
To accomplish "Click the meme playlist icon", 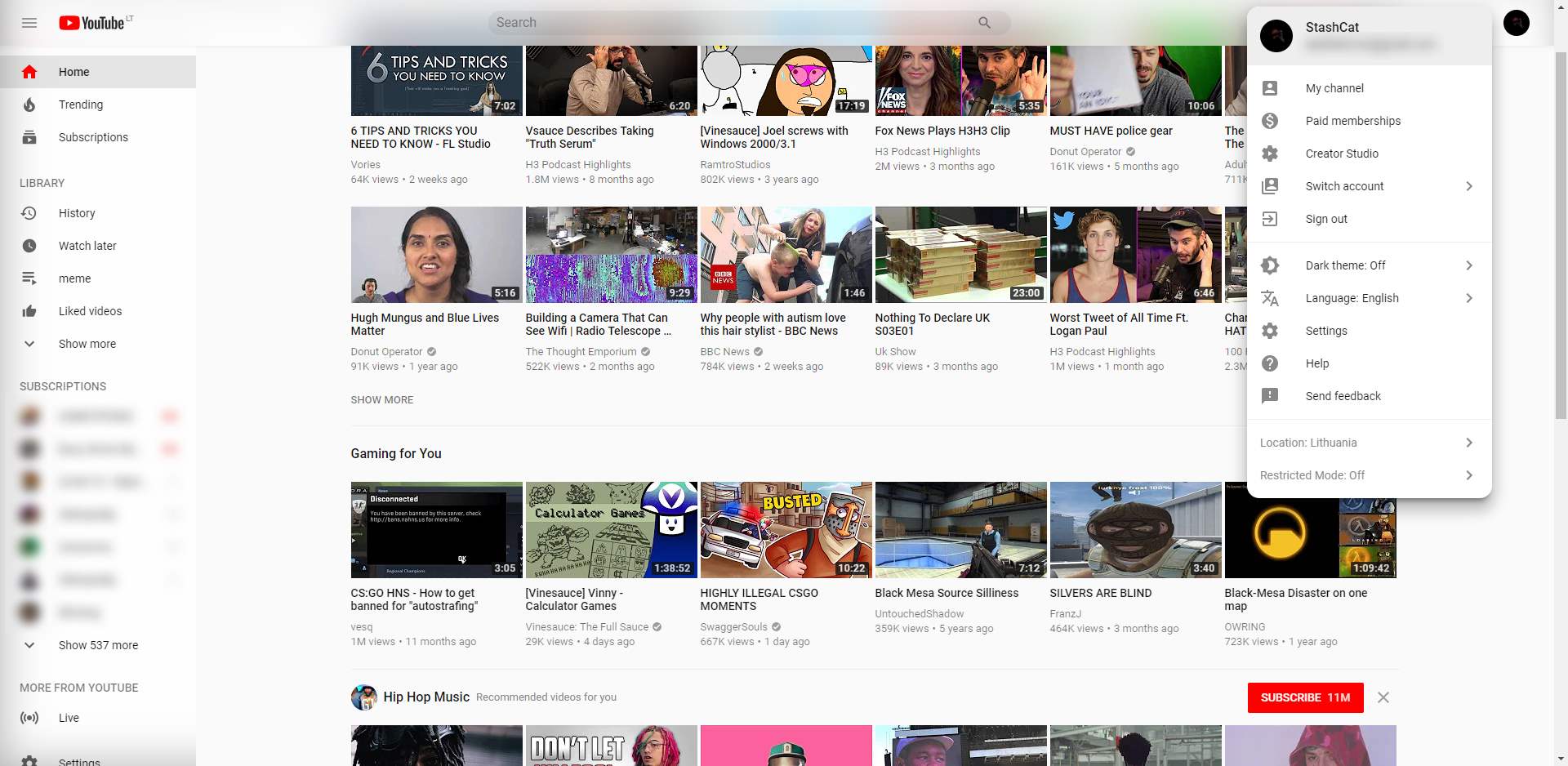I will (x=29, y=278).
